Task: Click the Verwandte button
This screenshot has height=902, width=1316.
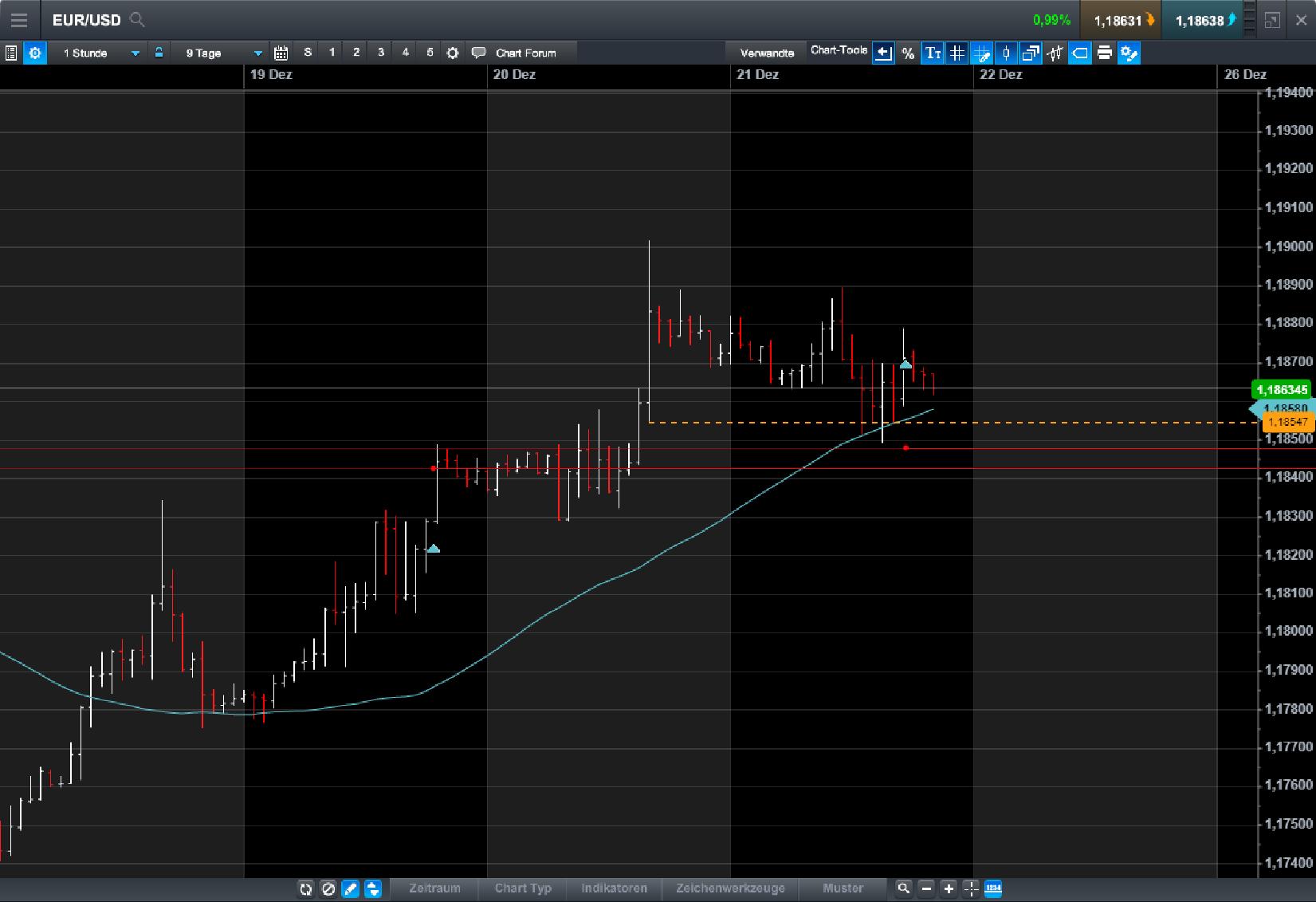Action: [x=766, y=51]
